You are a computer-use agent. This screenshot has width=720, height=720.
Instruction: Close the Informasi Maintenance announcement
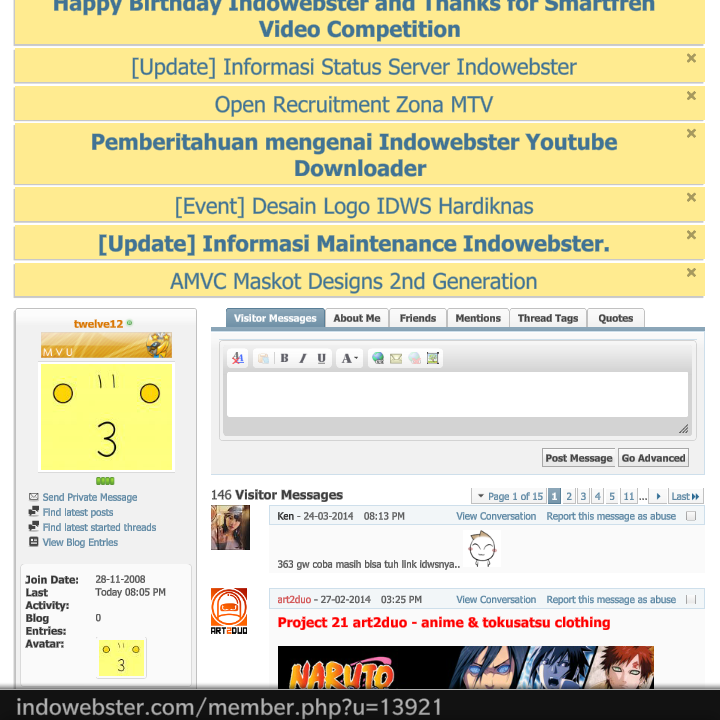click(691, 235)
